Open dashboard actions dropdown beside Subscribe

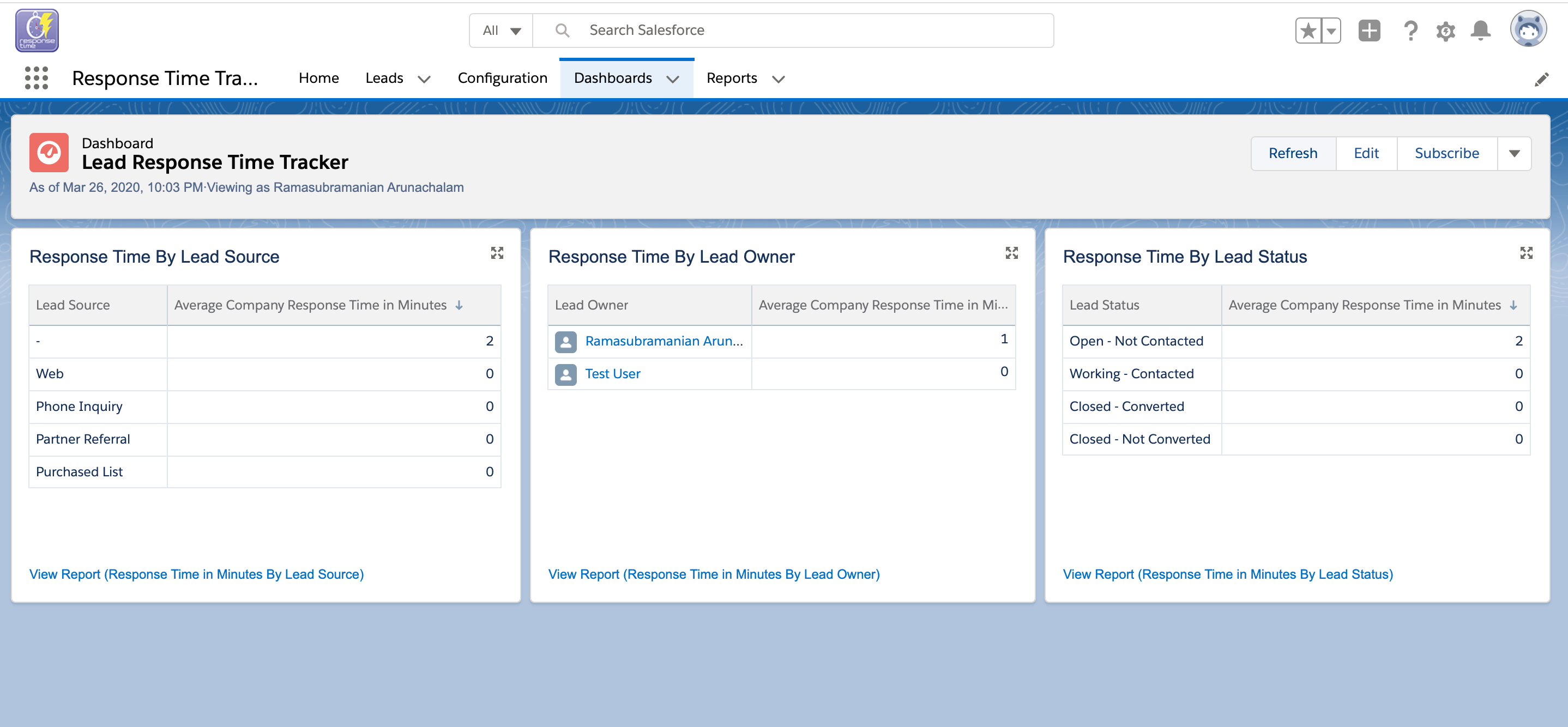pos(1514,153)
